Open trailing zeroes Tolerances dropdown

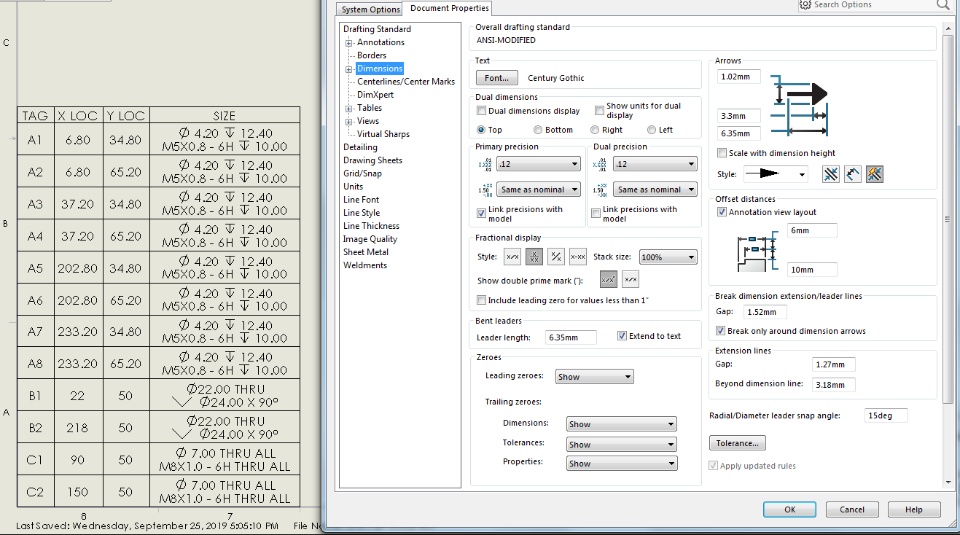621,444
